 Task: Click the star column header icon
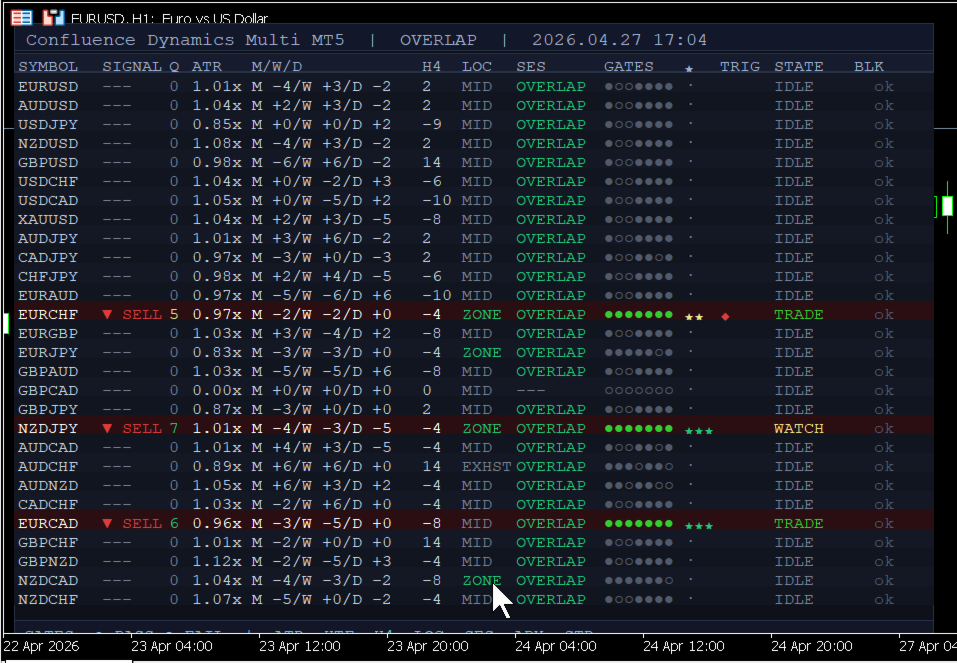click(689, 68)
